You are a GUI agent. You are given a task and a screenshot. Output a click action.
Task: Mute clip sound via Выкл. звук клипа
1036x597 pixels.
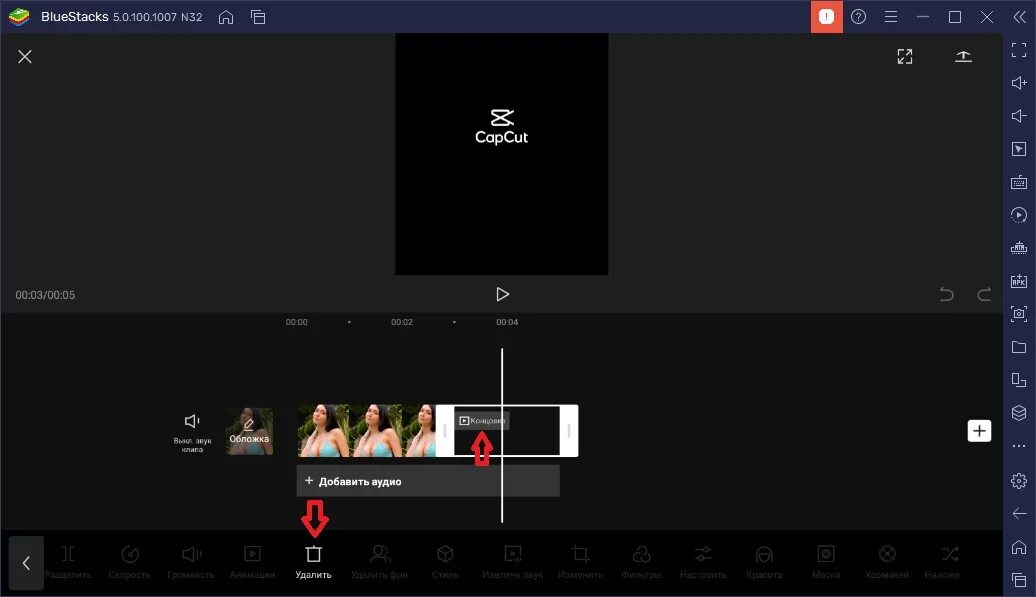pyautogui.click(x=192, y=433)
